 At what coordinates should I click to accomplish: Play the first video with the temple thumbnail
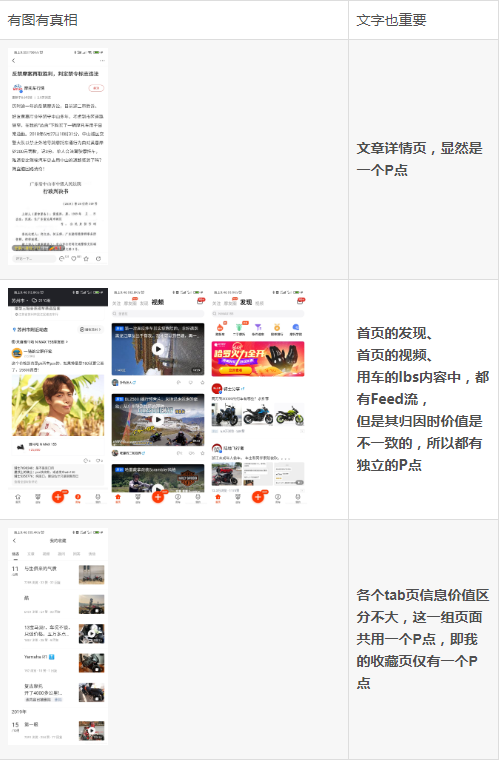coord(158,349)
